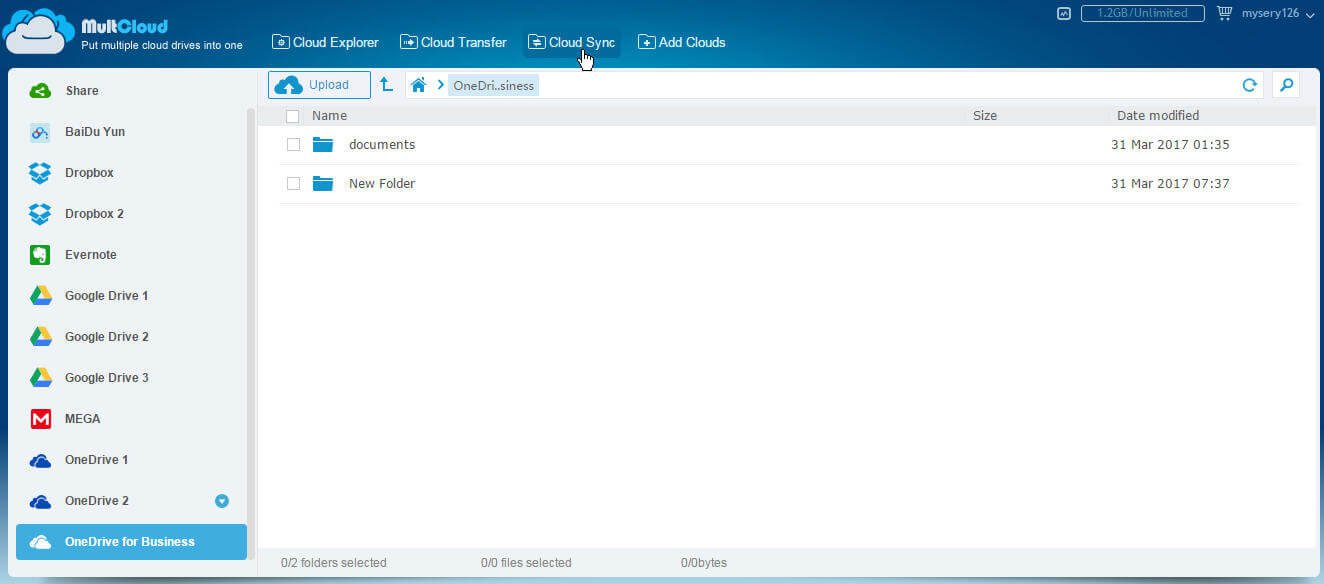This screenshot has width=1324, height=584.
Task: Click the 0/0bytes status text
Action: point(704,563)
